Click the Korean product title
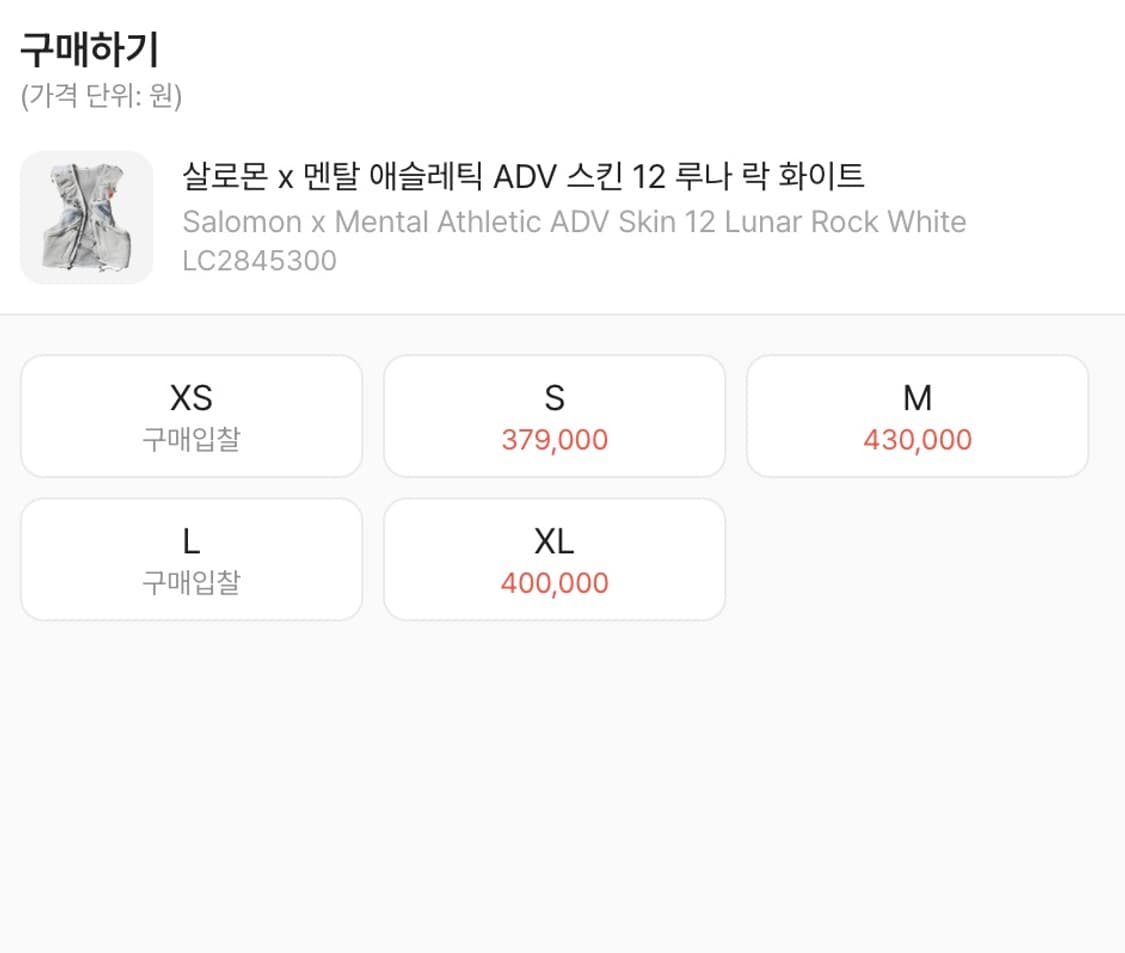Screen dimensions: 1125x953 [x=527, y=176]
